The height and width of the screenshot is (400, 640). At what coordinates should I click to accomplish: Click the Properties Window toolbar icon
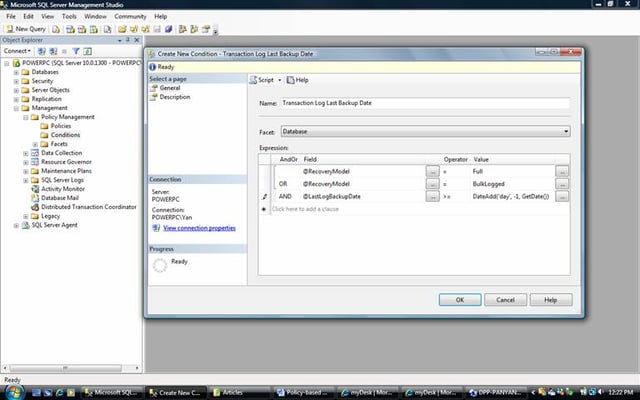click(206, 29)
